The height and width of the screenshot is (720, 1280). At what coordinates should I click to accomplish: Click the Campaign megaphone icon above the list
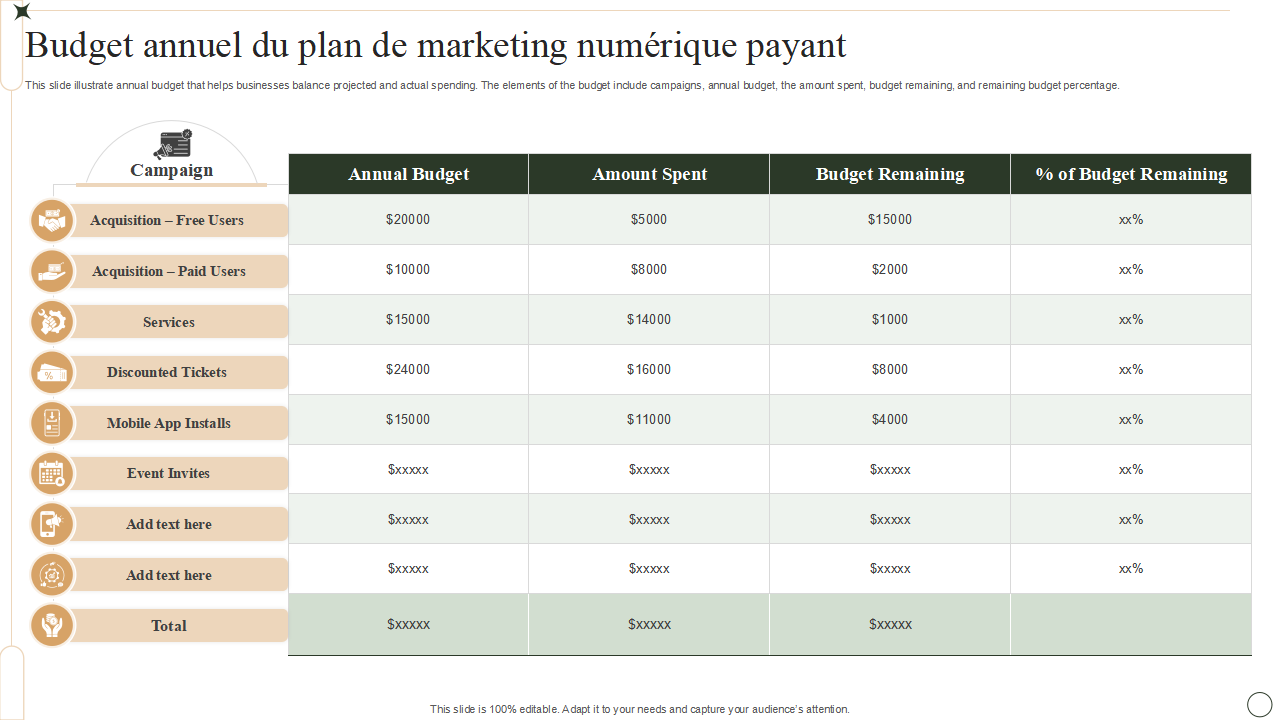click(x=172, y=144)
